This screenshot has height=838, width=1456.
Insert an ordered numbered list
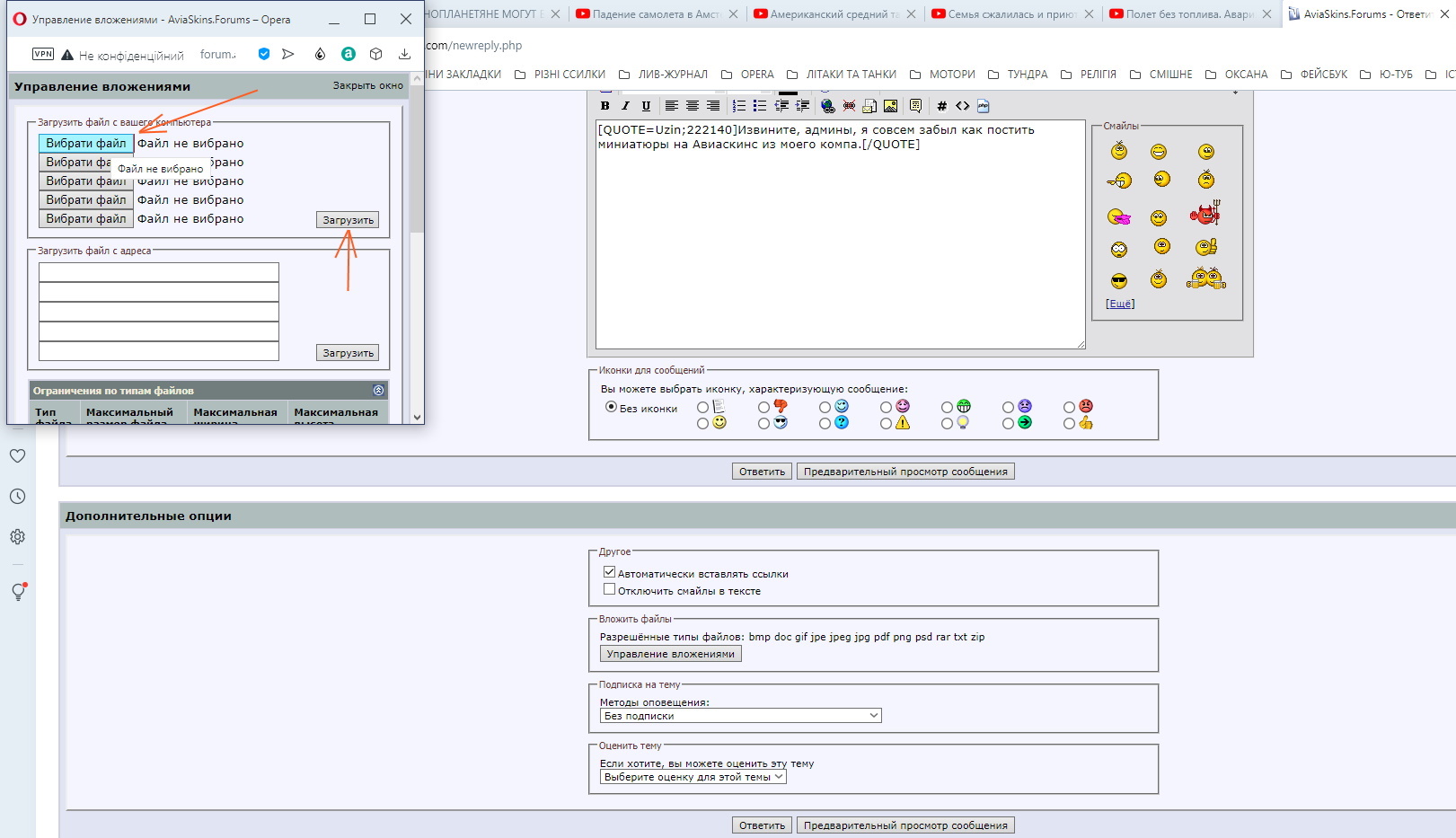[x=738, y=106]
